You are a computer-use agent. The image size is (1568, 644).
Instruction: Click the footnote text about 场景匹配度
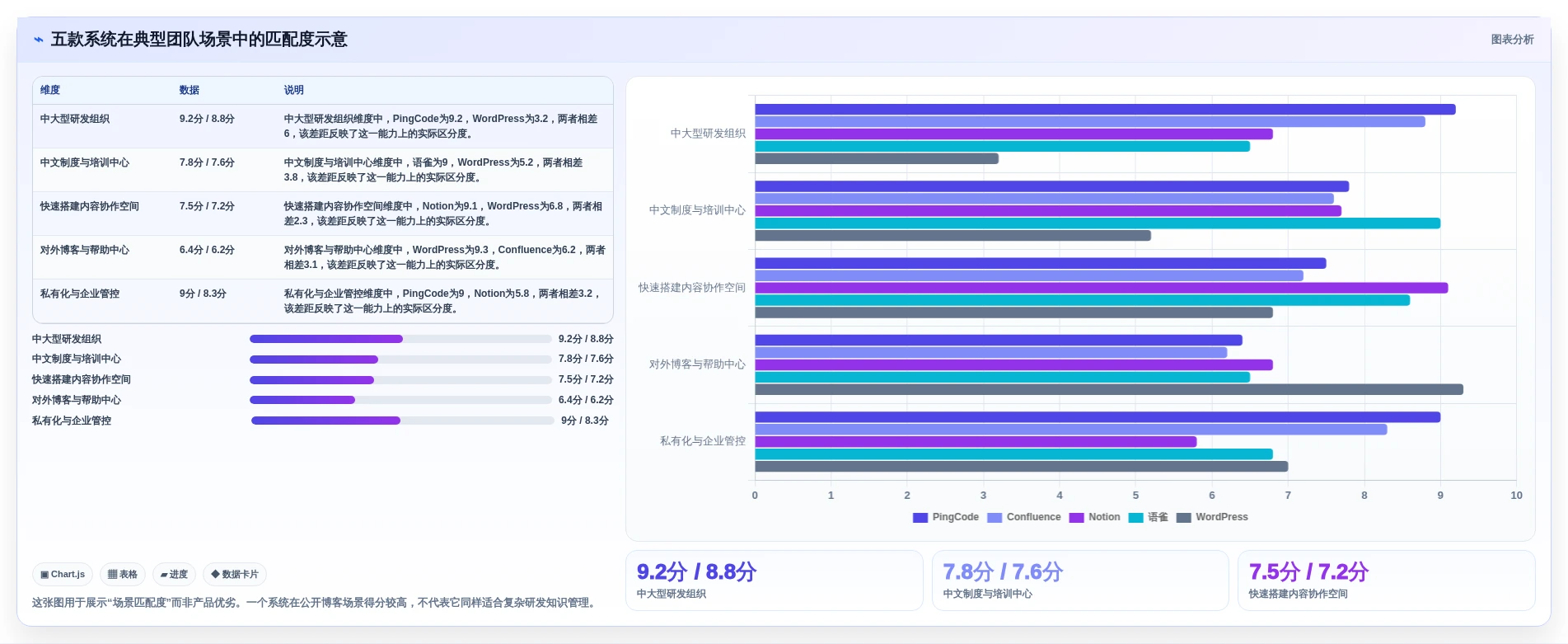(x=316, y=603)
